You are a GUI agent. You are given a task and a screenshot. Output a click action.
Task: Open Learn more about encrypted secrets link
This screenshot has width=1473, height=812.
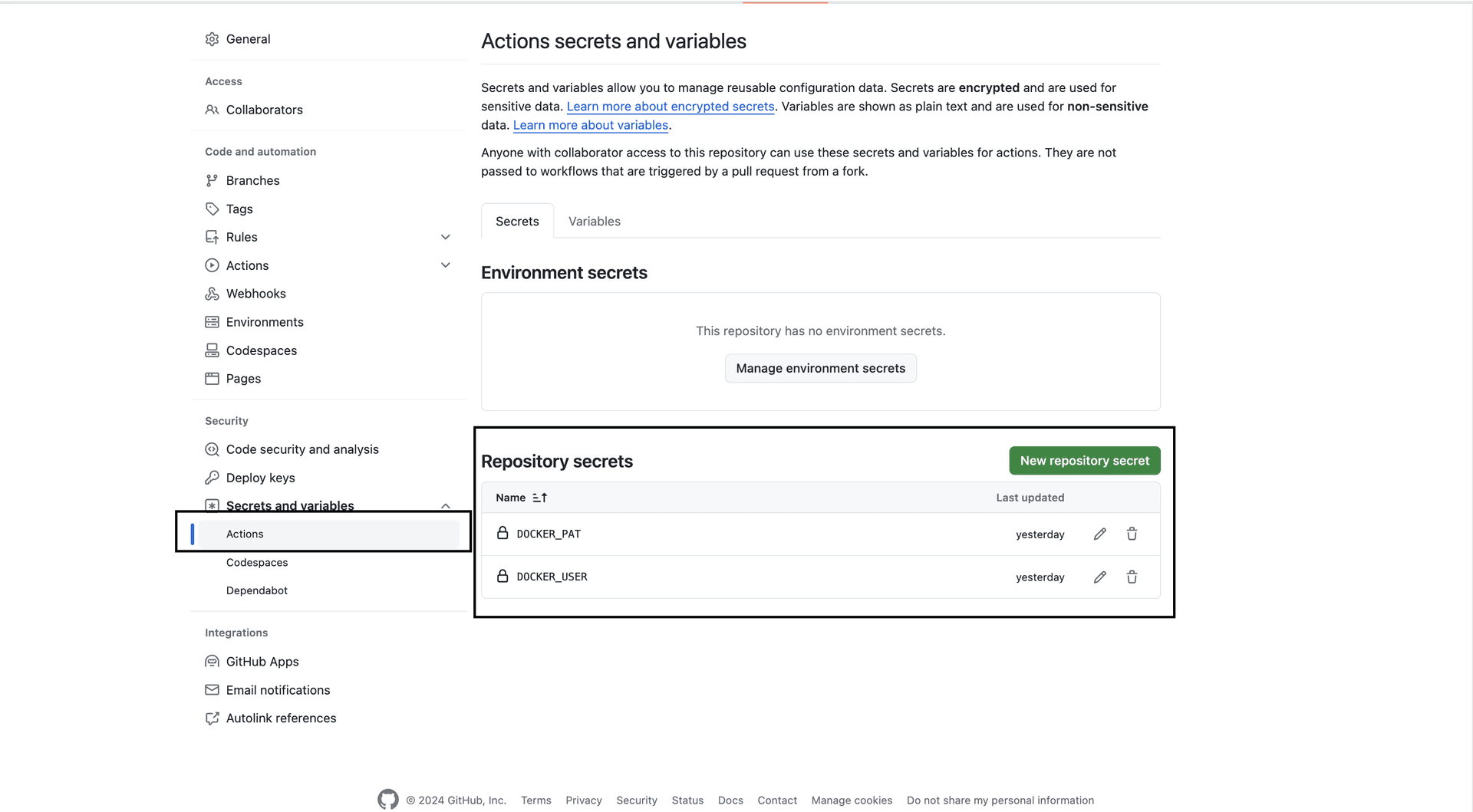[x=670, y=107]
